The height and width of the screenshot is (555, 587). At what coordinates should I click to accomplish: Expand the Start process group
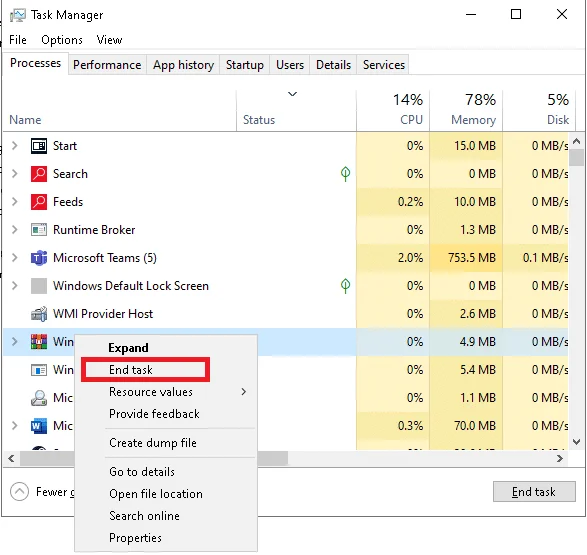pyautogui.click(x=15, y=146)
